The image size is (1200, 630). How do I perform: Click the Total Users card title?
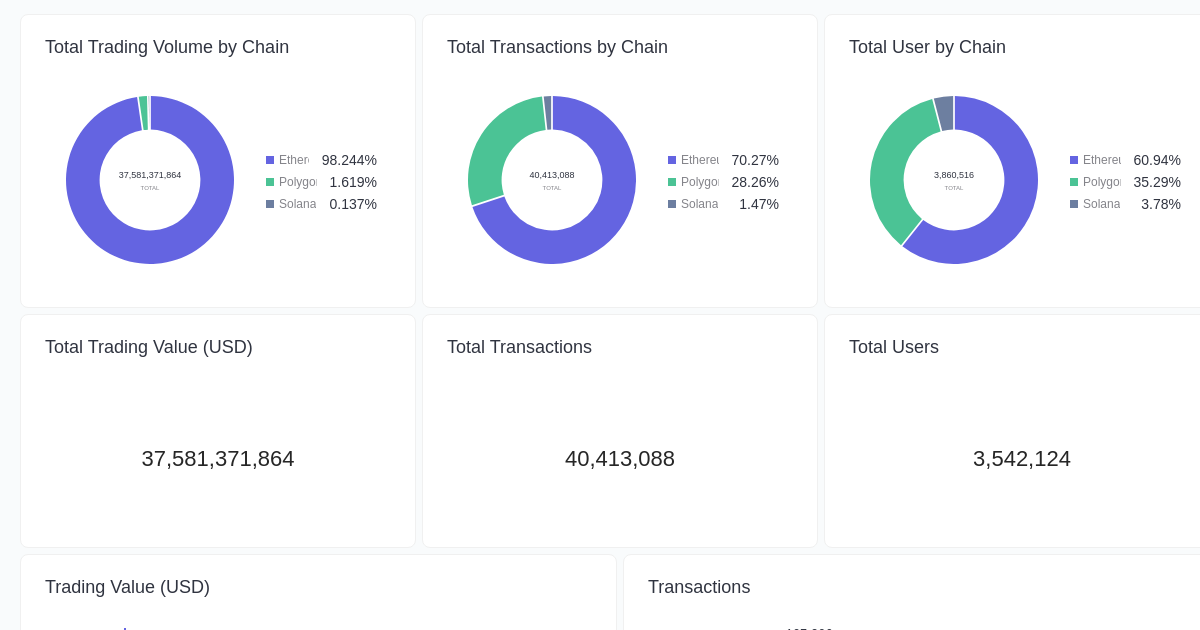click(894, 347)
